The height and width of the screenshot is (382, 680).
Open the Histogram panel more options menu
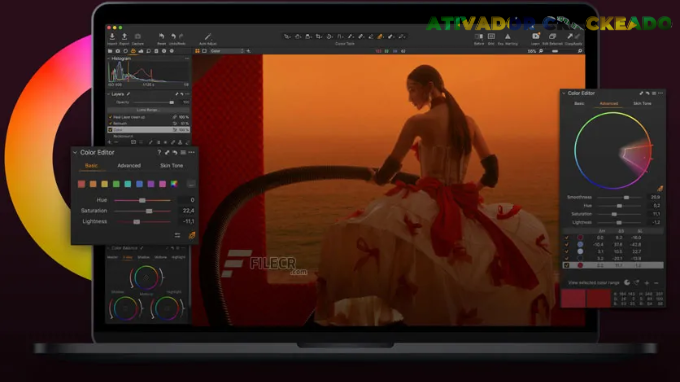pyautogui.click(x=187, y=59)
